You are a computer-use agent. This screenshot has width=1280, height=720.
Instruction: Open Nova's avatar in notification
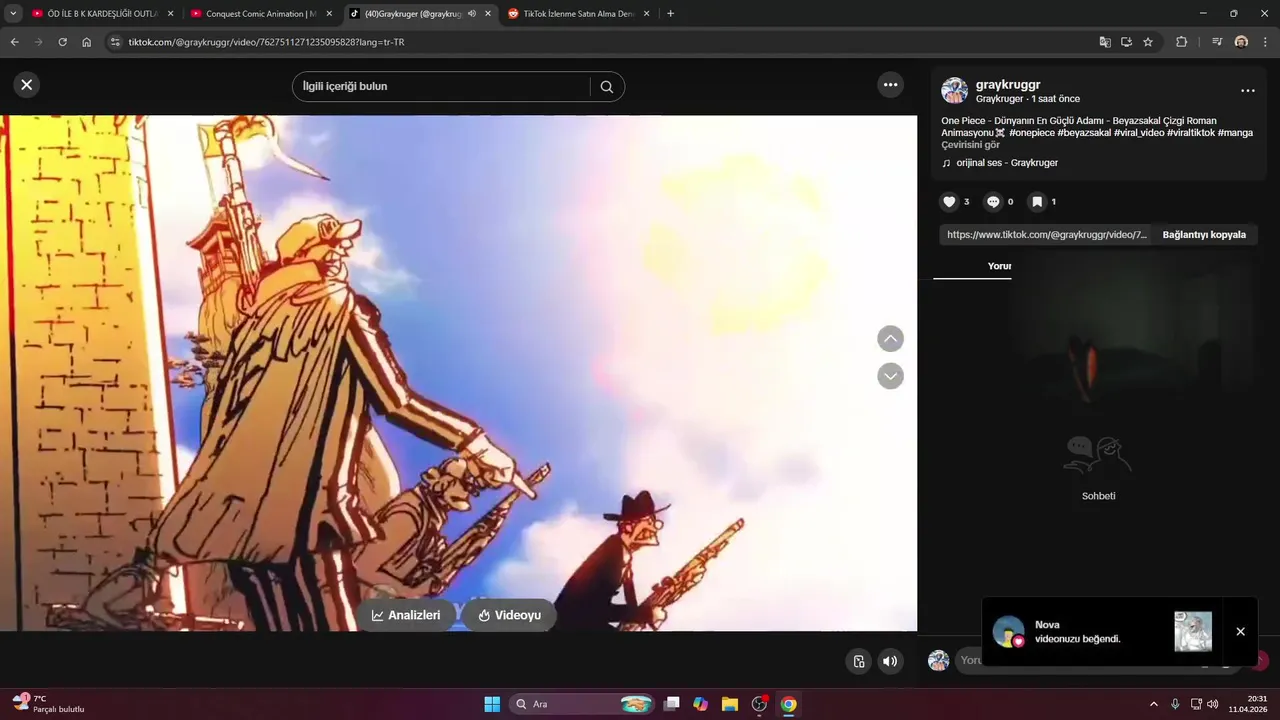pos(1008,632)
